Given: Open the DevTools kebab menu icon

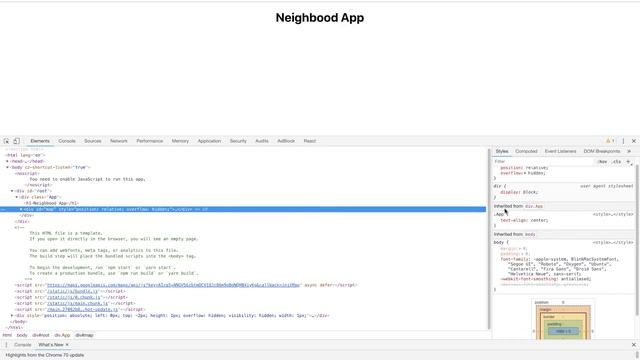Looking at the screenshot, I should point(623,141).
